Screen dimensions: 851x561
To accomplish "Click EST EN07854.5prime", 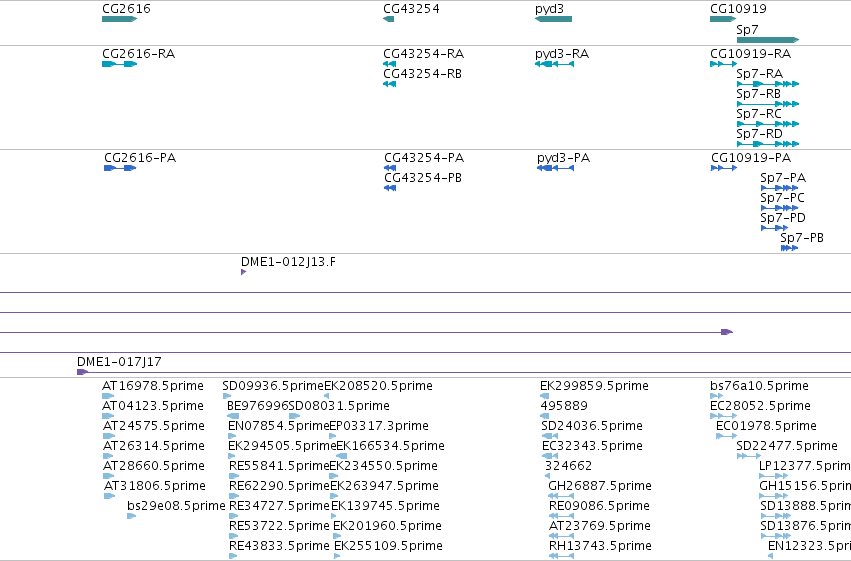I will pos(232,436).
